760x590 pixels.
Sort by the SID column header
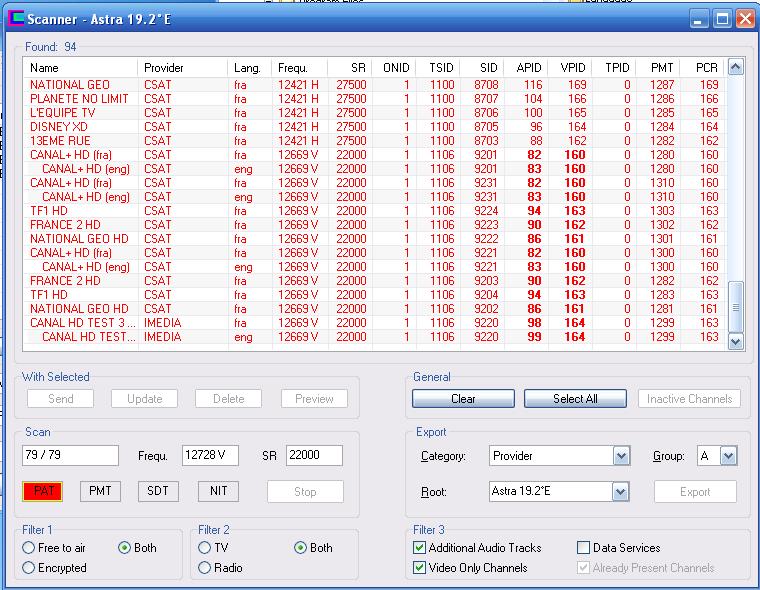point(482,68)
